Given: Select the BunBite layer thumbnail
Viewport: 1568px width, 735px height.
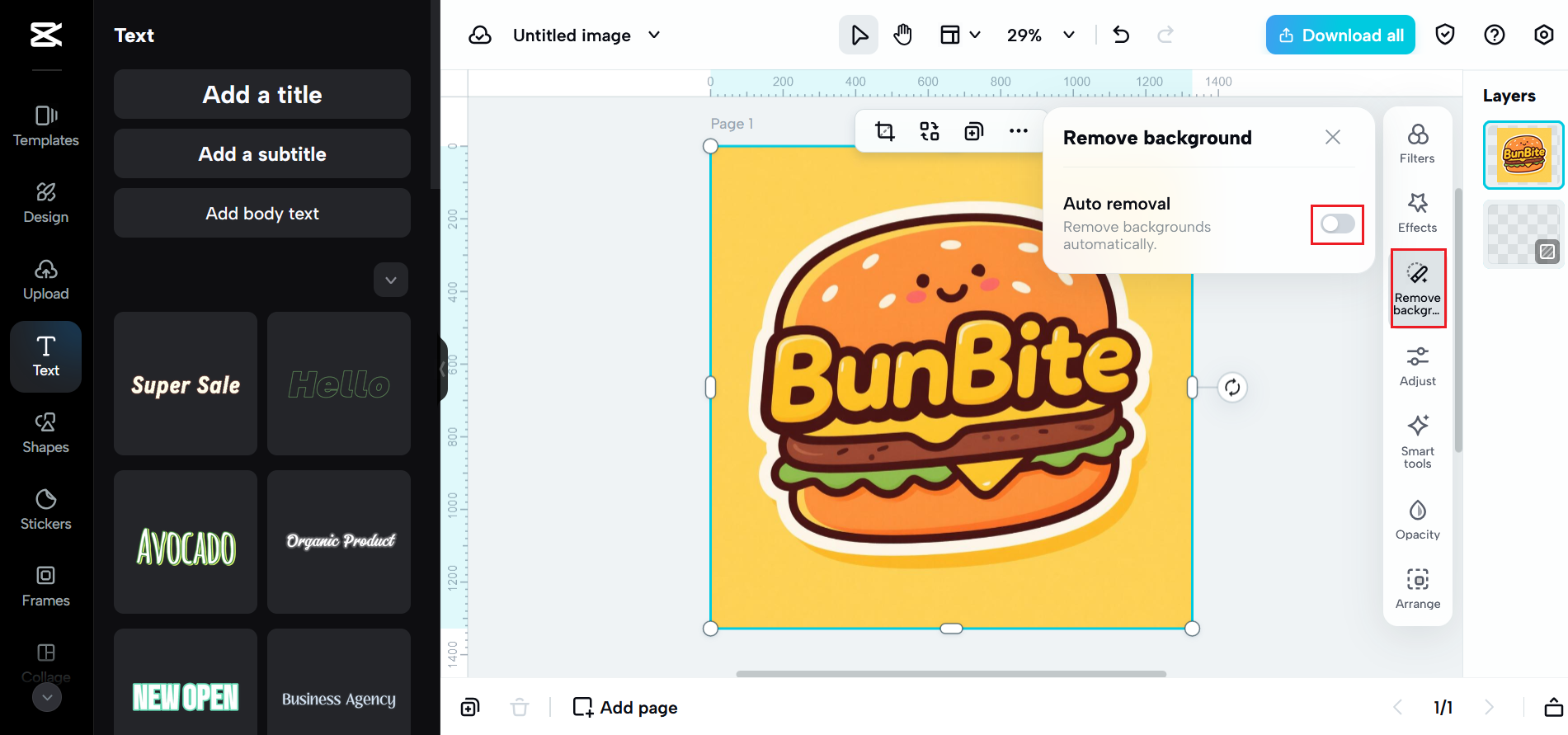Looking at the screenshot, I should 1523,155.
